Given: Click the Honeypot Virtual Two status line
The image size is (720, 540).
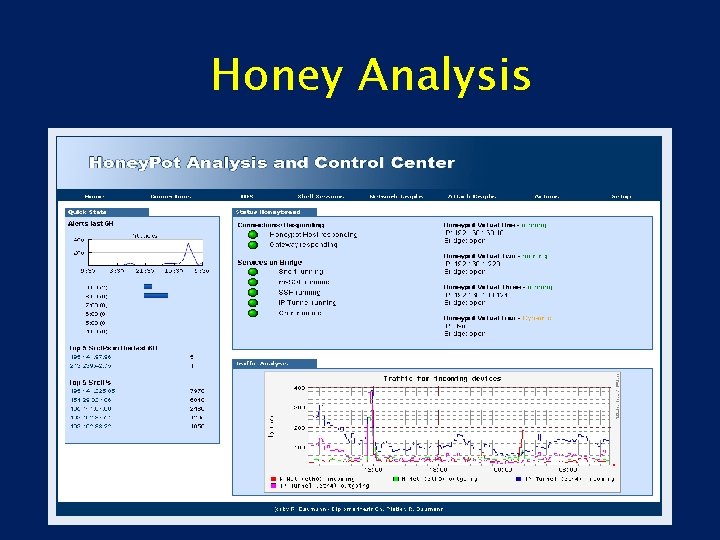Looking at the screenshot, I should (495, 256).
